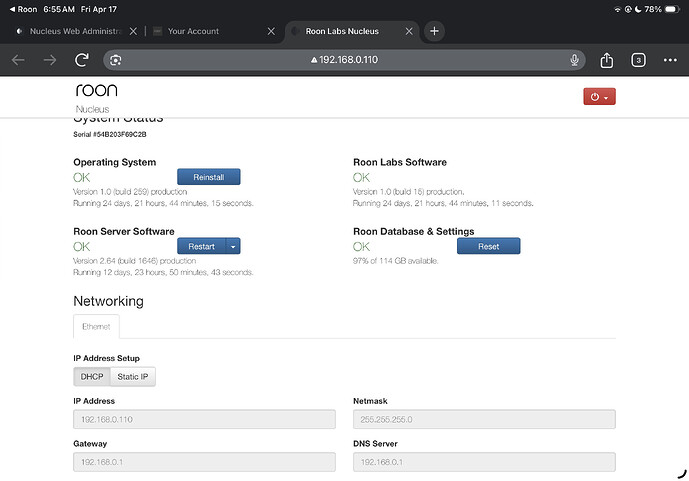689x481 pixels.
Task: Click the IP Address field
Action: pos(204,419)
